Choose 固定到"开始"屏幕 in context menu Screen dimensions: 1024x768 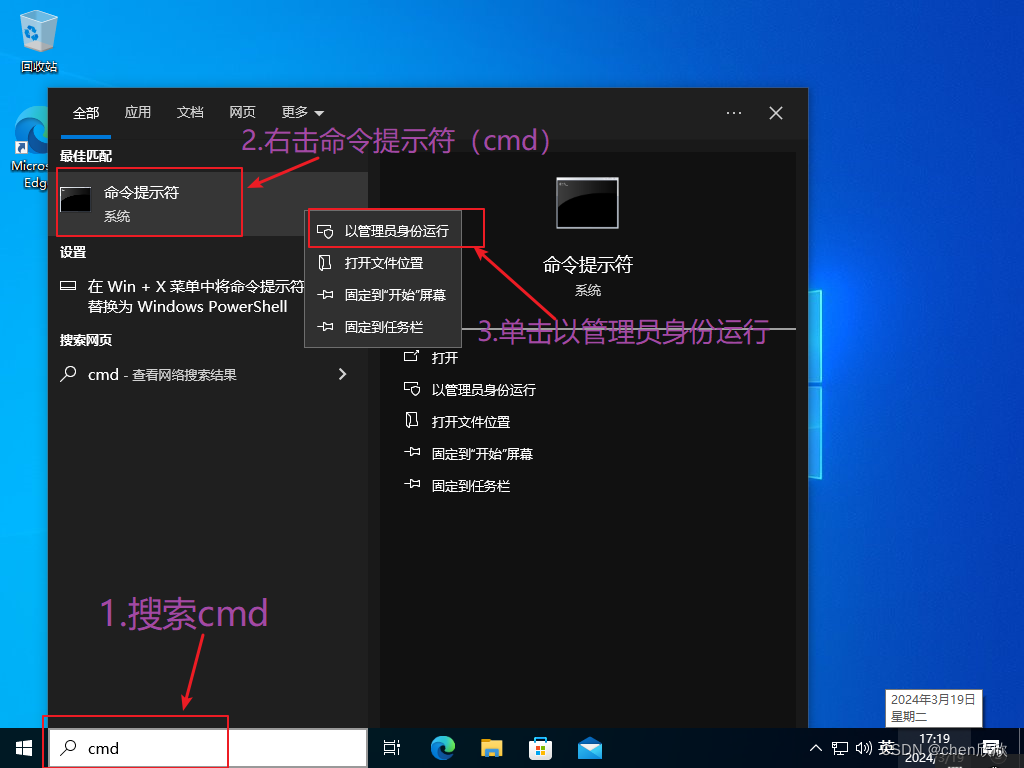point(383,295)
